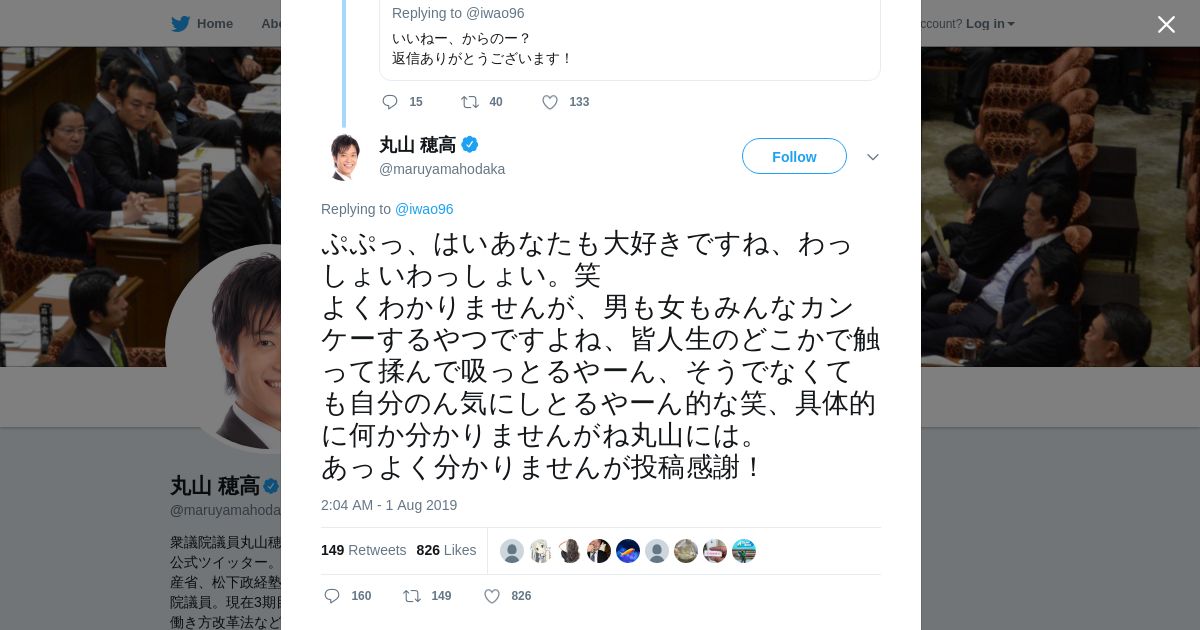Open the Log in dropdown
The height and width of the screenshot is (630, 1200).
[990, 24]
